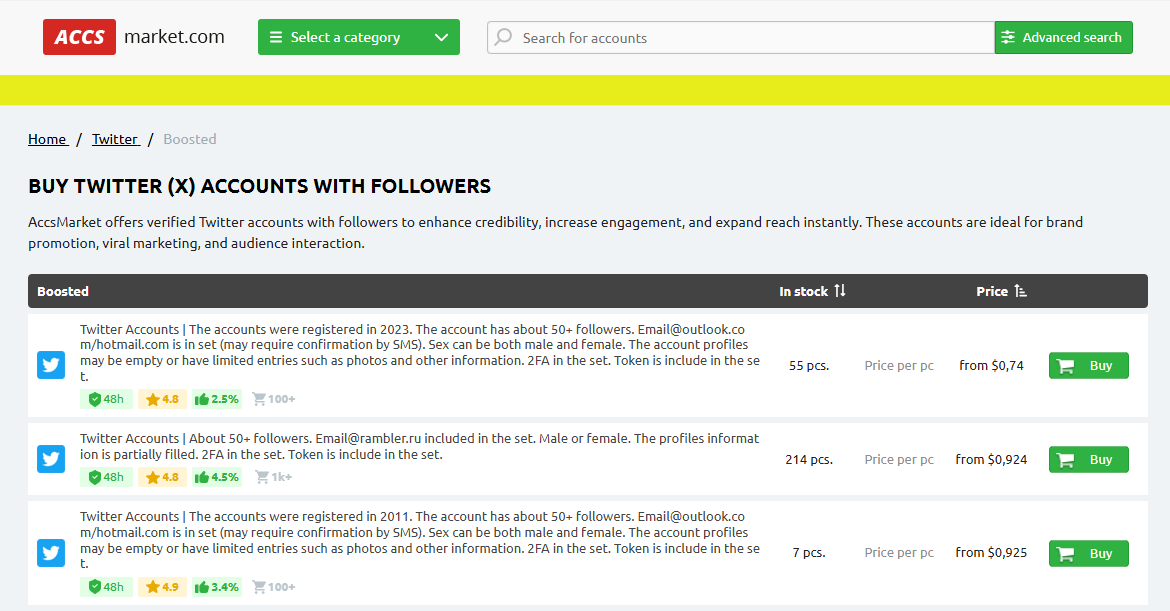Click the 7 pcs. stock value
The image size is (1170, 611).
pyautogui.click(x=809, y=553)
